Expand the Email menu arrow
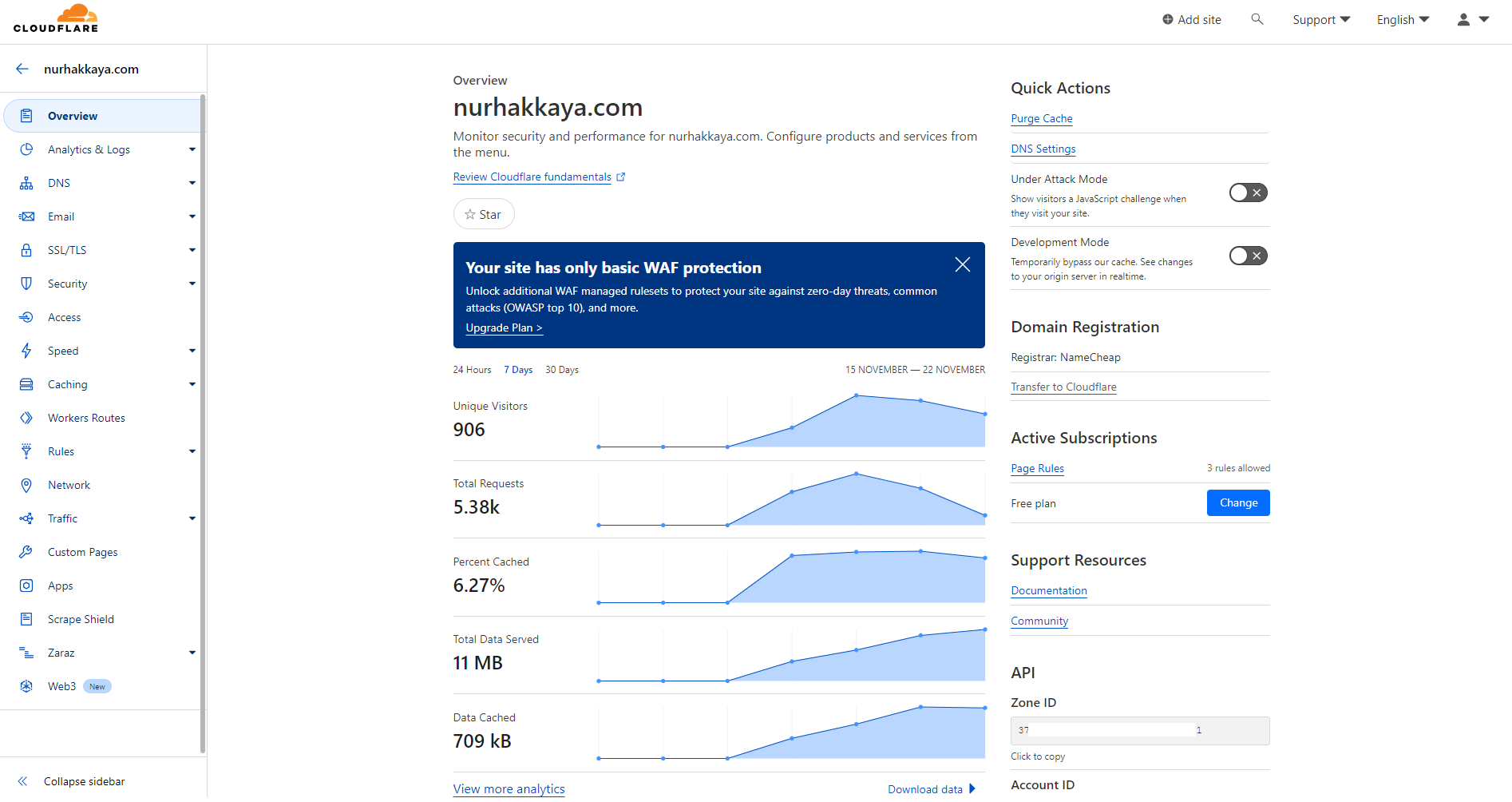Image resolution: width=1512 pixels, height=802 pixels. [x=192, y=216]
